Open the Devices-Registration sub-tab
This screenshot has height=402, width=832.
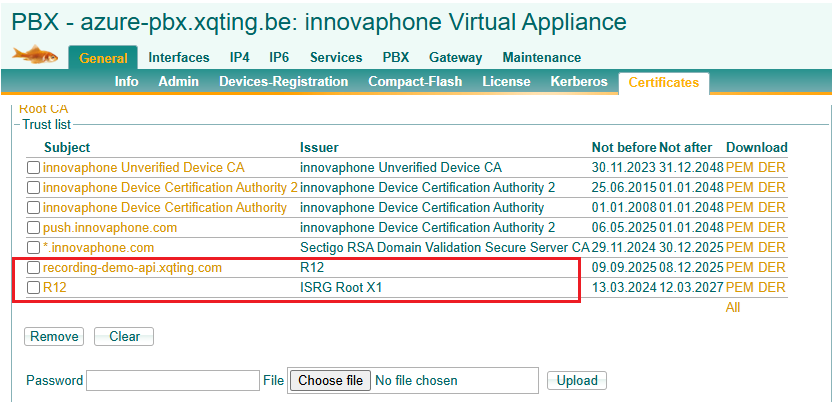click(x=283, y=82)
